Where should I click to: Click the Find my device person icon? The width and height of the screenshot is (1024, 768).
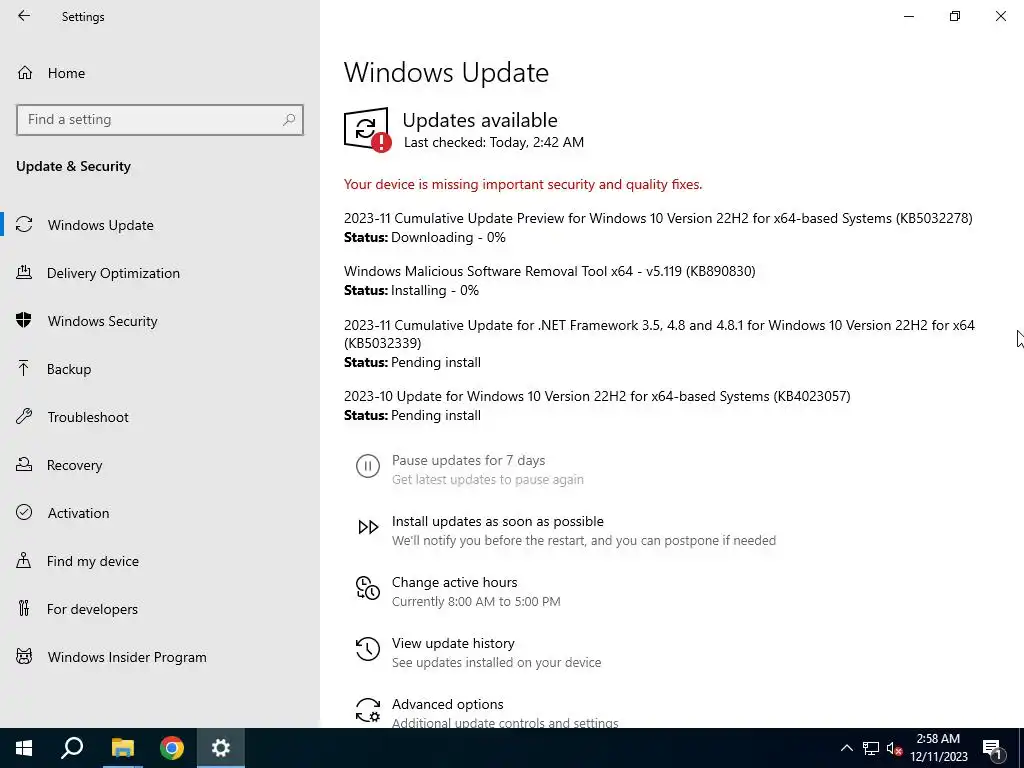coord(24,560)
